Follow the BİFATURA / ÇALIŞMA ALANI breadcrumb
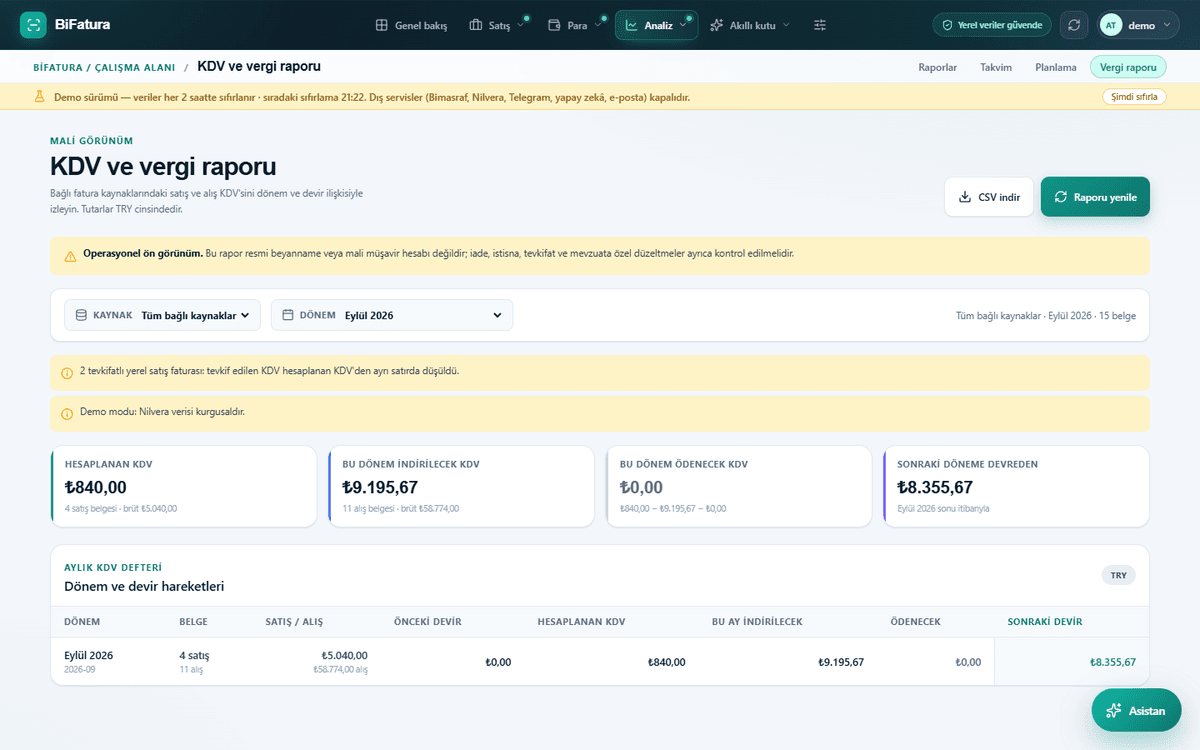This screenshot has width=1200, height=750. (x=104, y=67)
